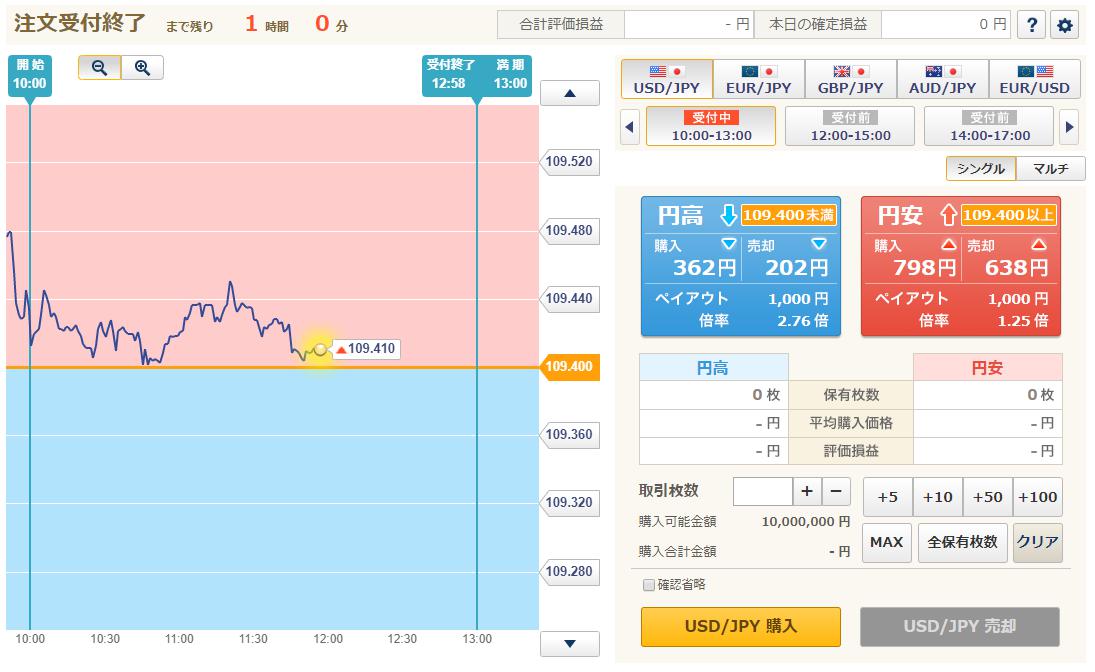This screenshot has height=672, width=1095.
Task: Select USD/JPY currency pair tab
Action: (667, 79)
